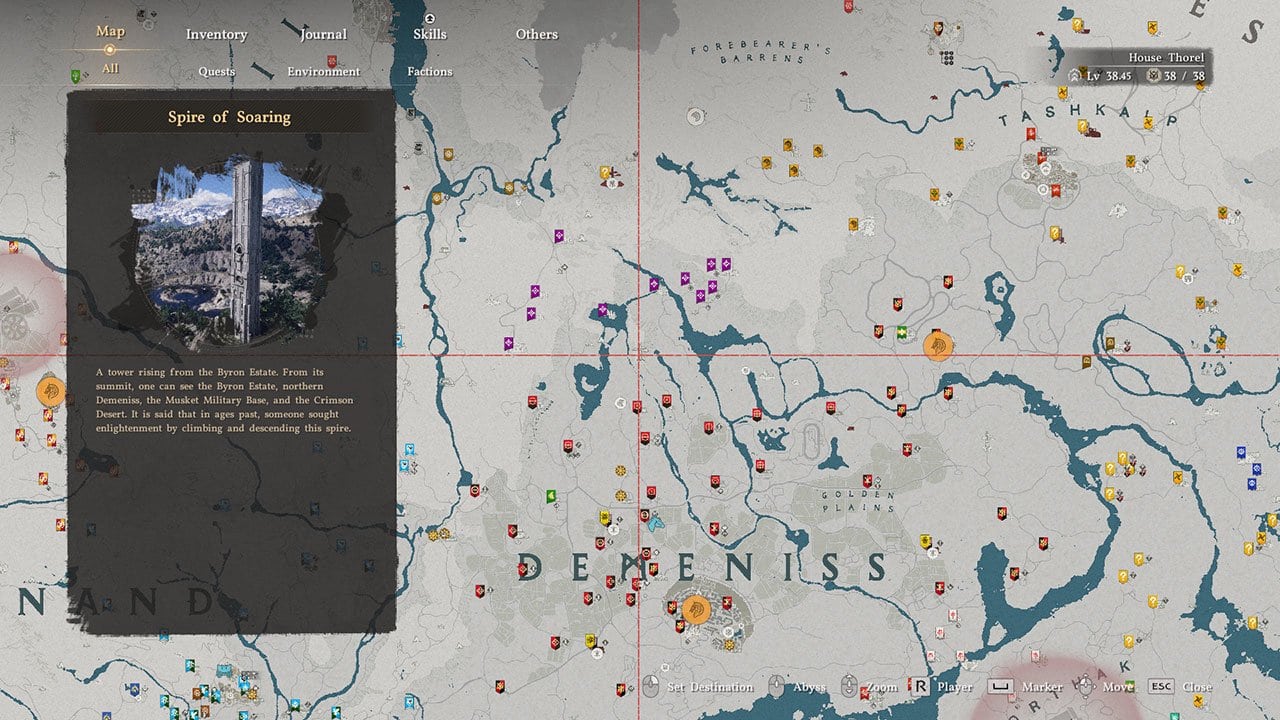Filter map by Quests
Screen dimensions: 1280x720
pos(217,71)
